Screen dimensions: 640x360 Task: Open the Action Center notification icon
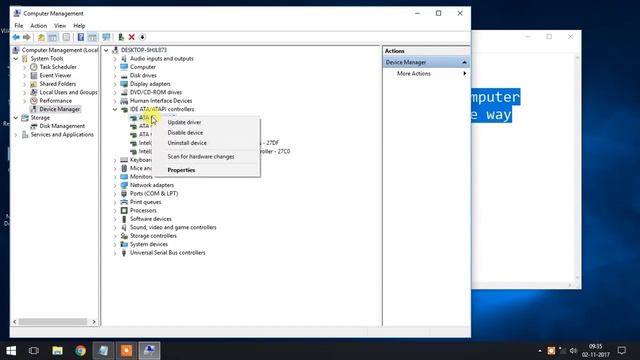(621, 351)
